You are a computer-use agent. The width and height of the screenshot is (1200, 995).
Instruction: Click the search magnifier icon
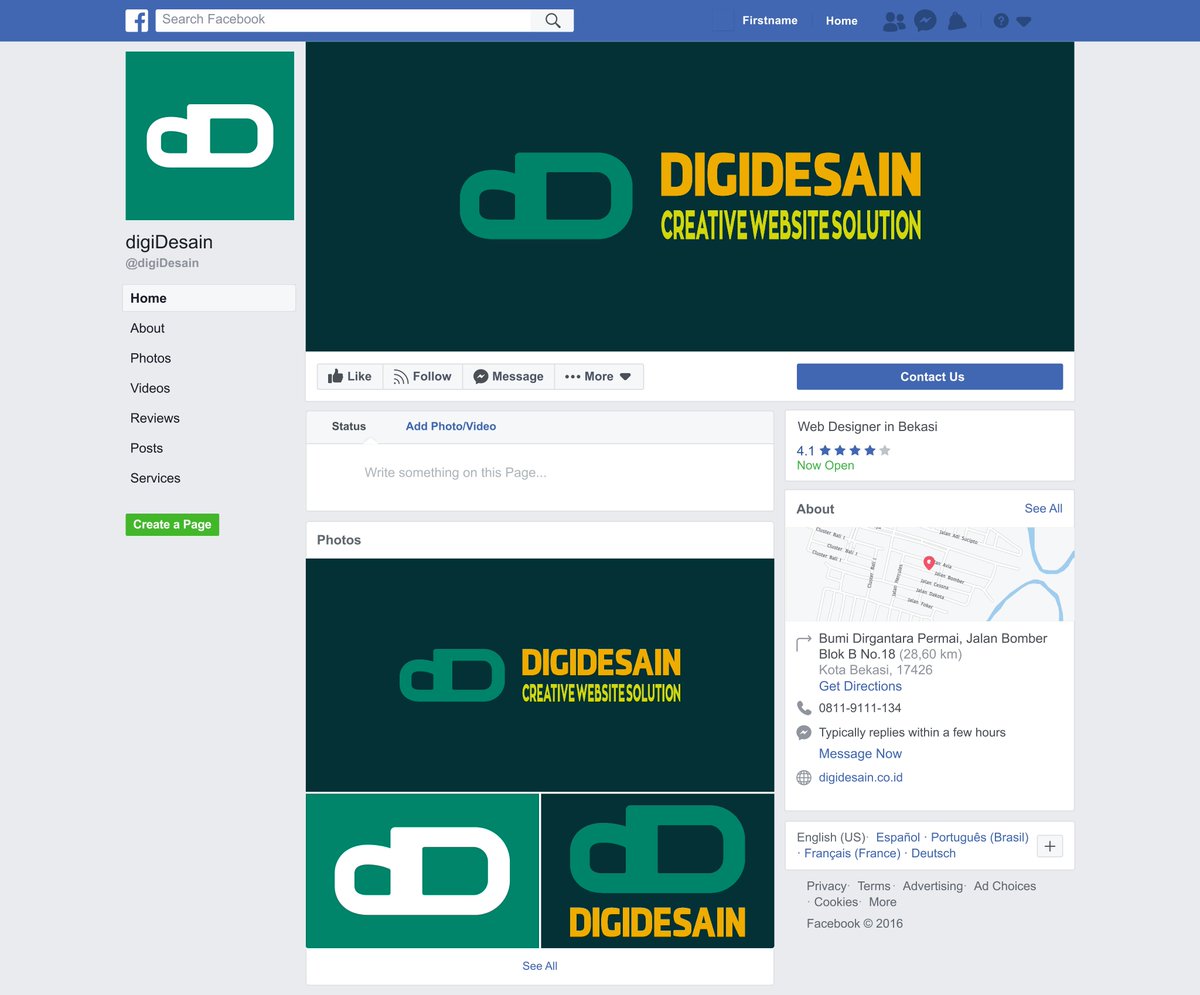[x=553, y=20]
